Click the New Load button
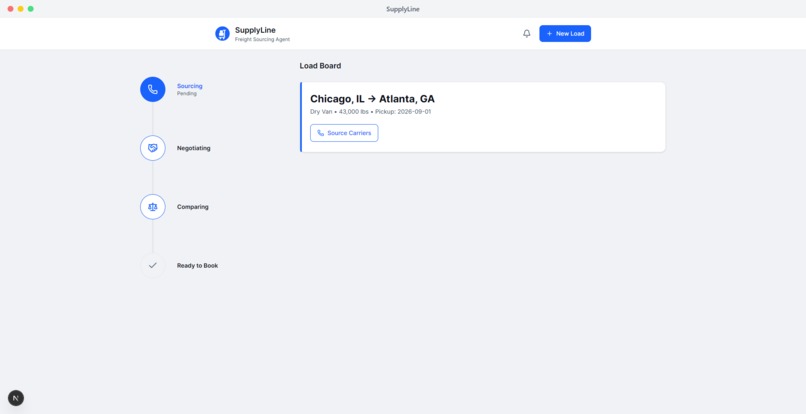 tap(565, 33)
